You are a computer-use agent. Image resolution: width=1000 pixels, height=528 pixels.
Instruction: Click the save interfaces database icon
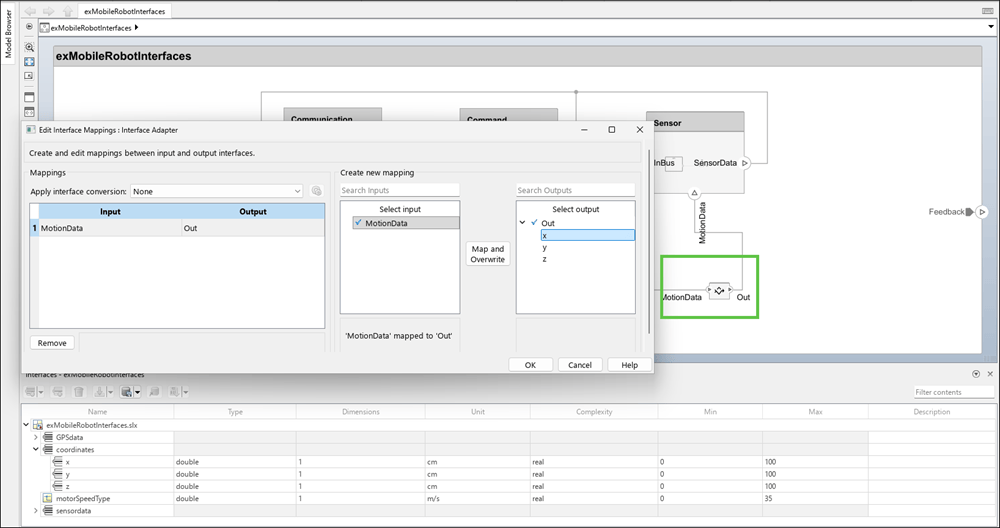[x=126, y=392]
